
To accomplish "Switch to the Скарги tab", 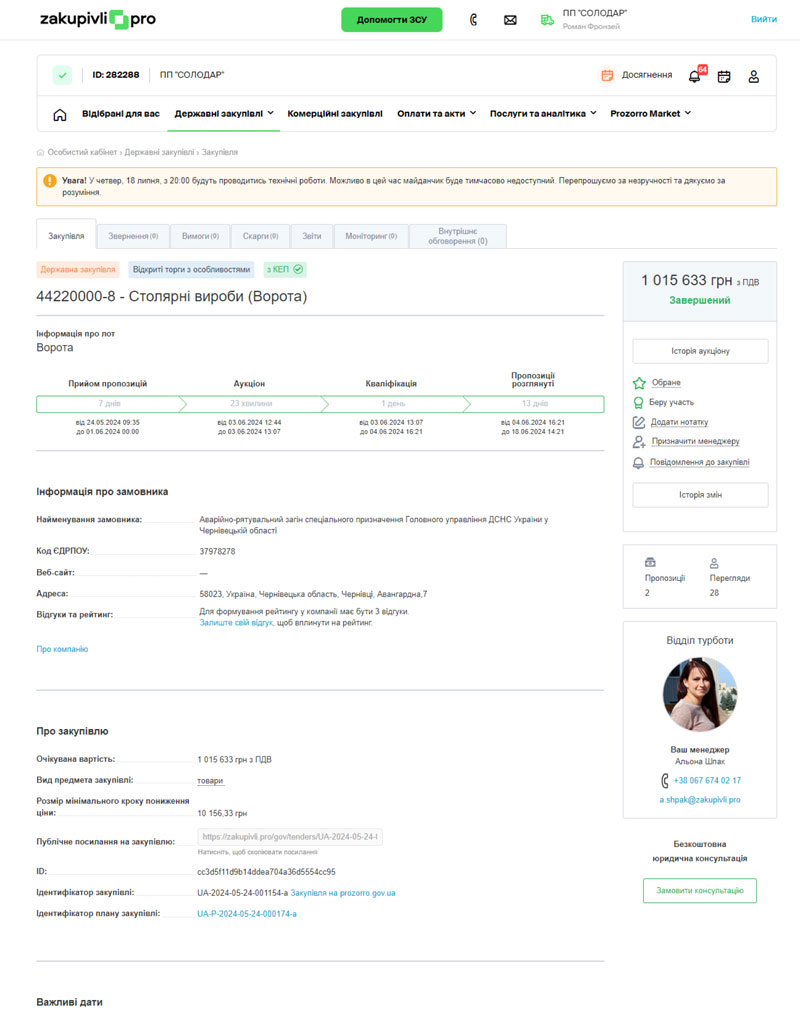I will coord(260,236).
